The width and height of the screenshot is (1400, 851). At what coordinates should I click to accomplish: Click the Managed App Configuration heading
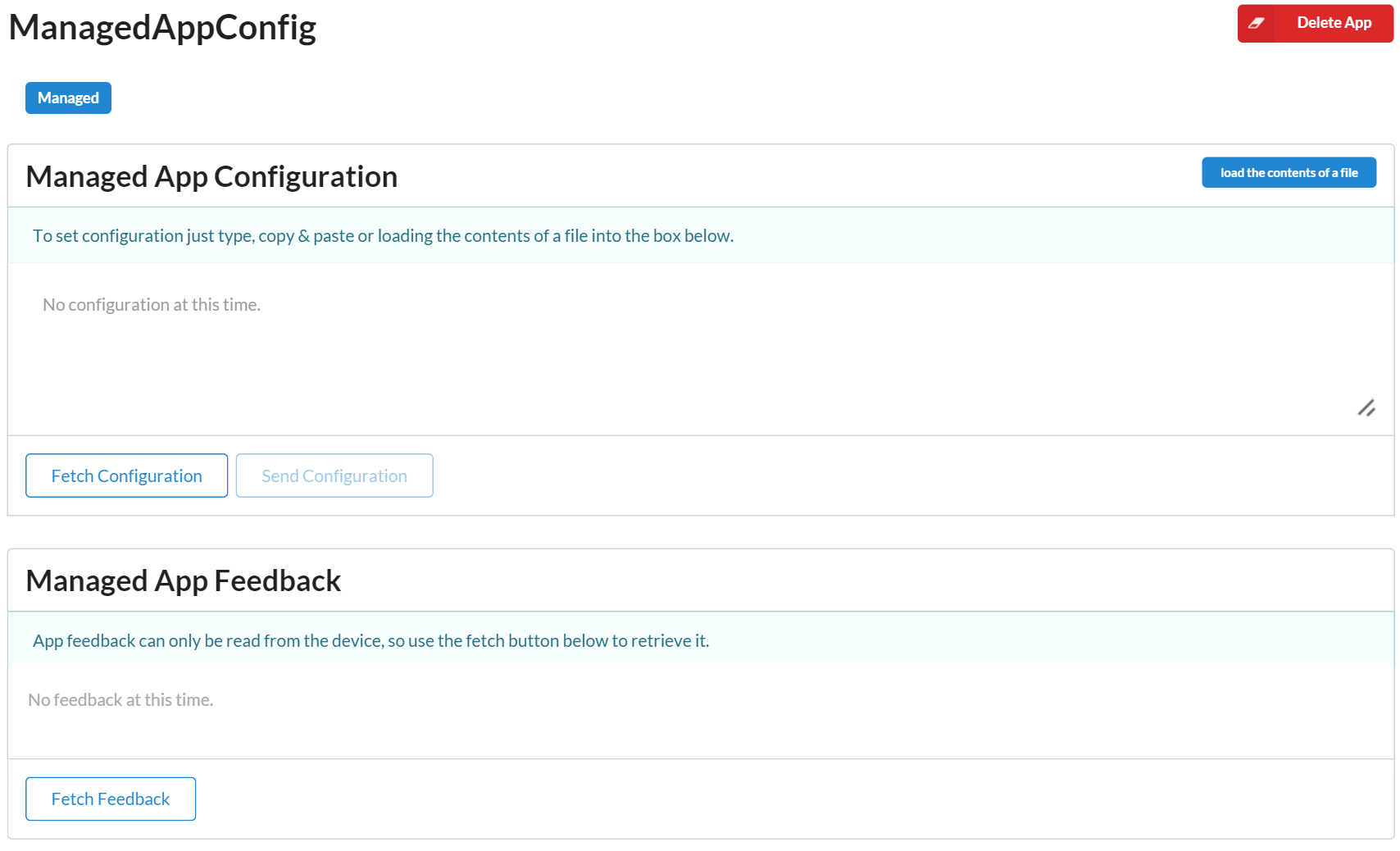coord(211,176)
